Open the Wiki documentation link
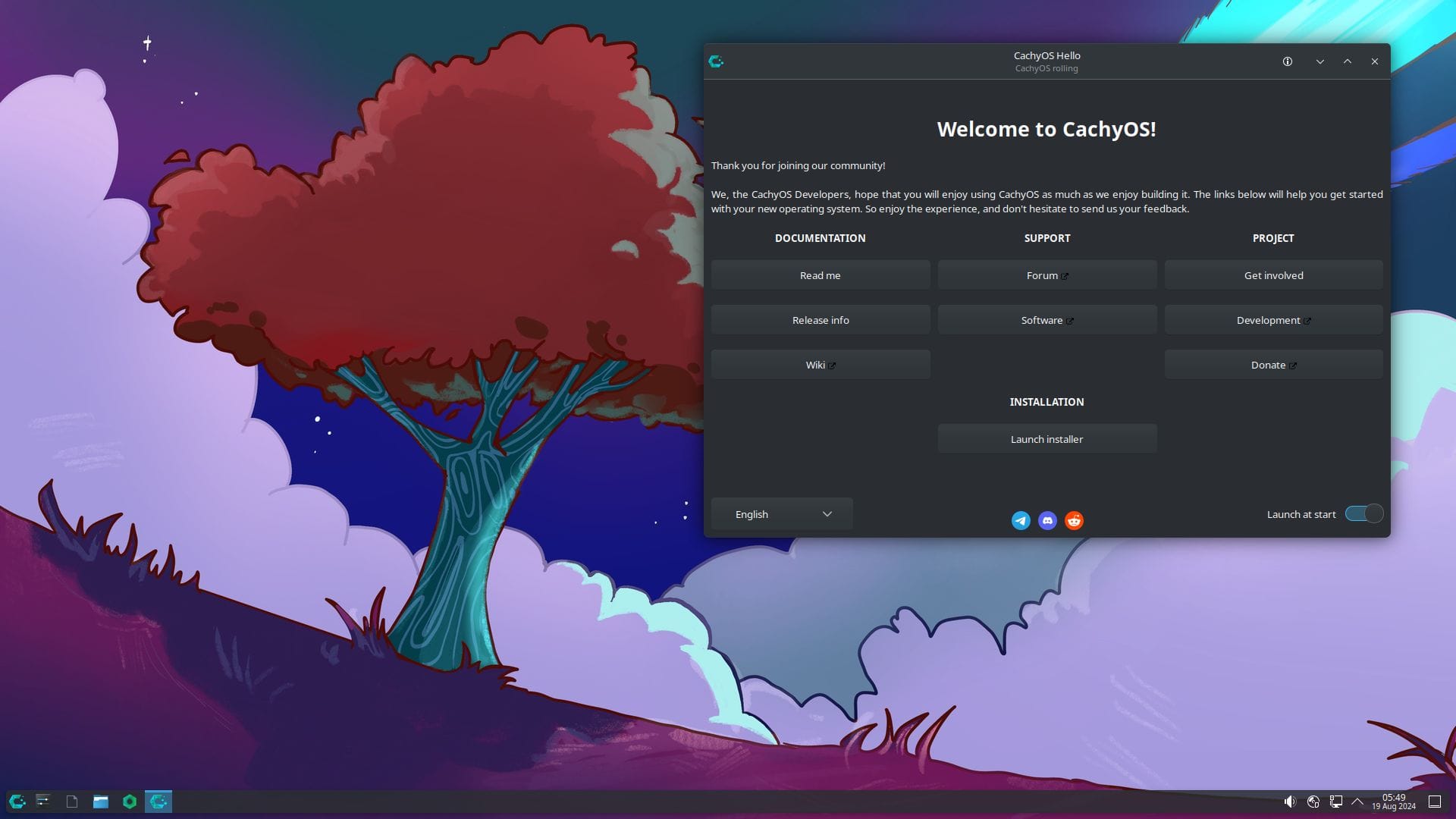Screen dimensions: 1456x819 (820, 364)
